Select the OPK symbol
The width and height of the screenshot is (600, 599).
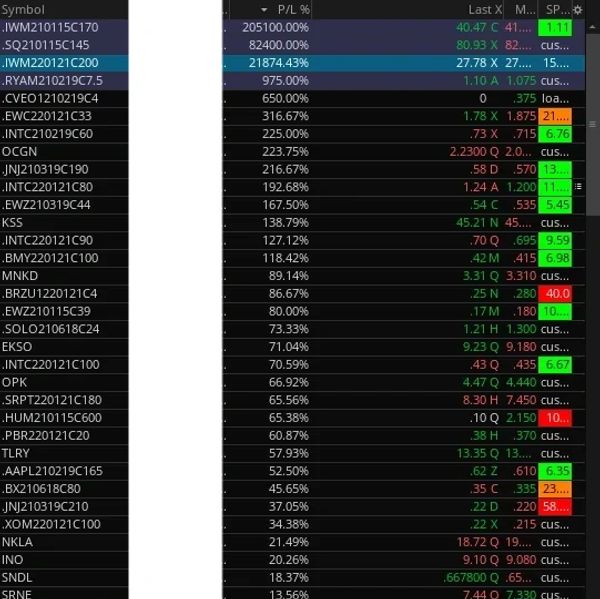click(x=14, y=382)
